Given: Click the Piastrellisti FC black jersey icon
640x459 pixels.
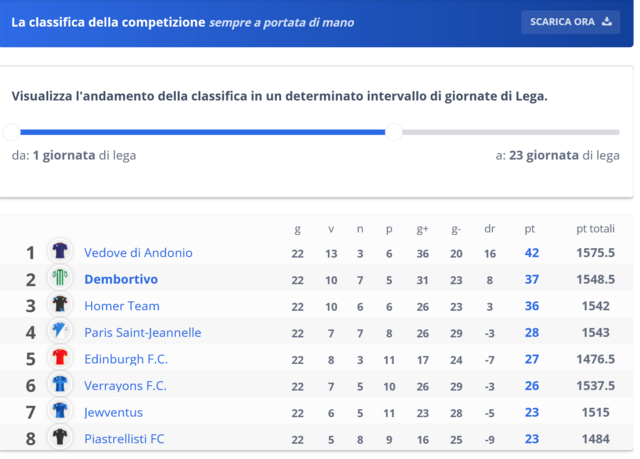Looking at the screenshot, I should (x=60, y=437).
